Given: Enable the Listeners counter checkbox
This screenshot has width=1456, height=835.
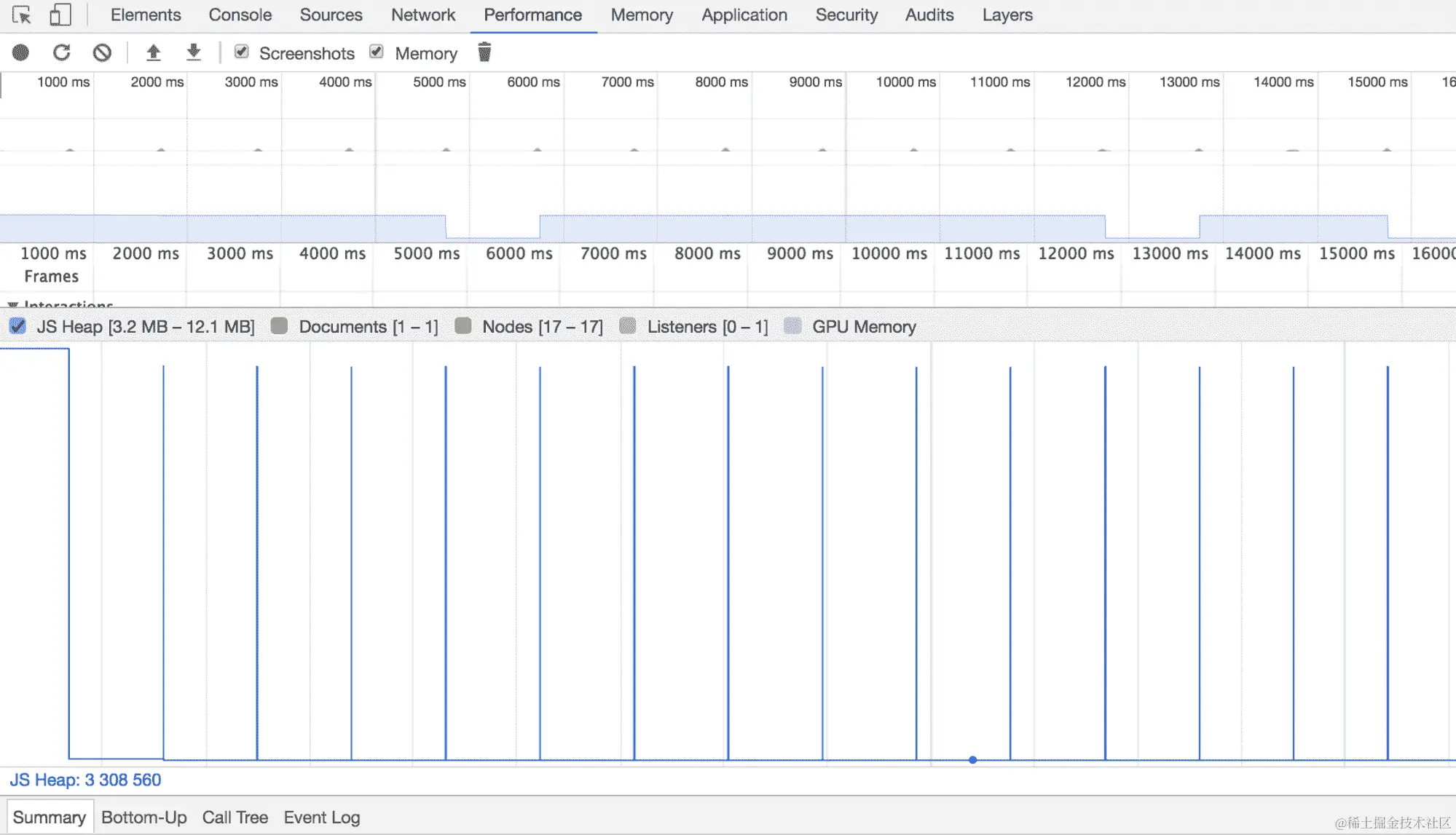Looking at the screenshot, I should coord(628,326).
